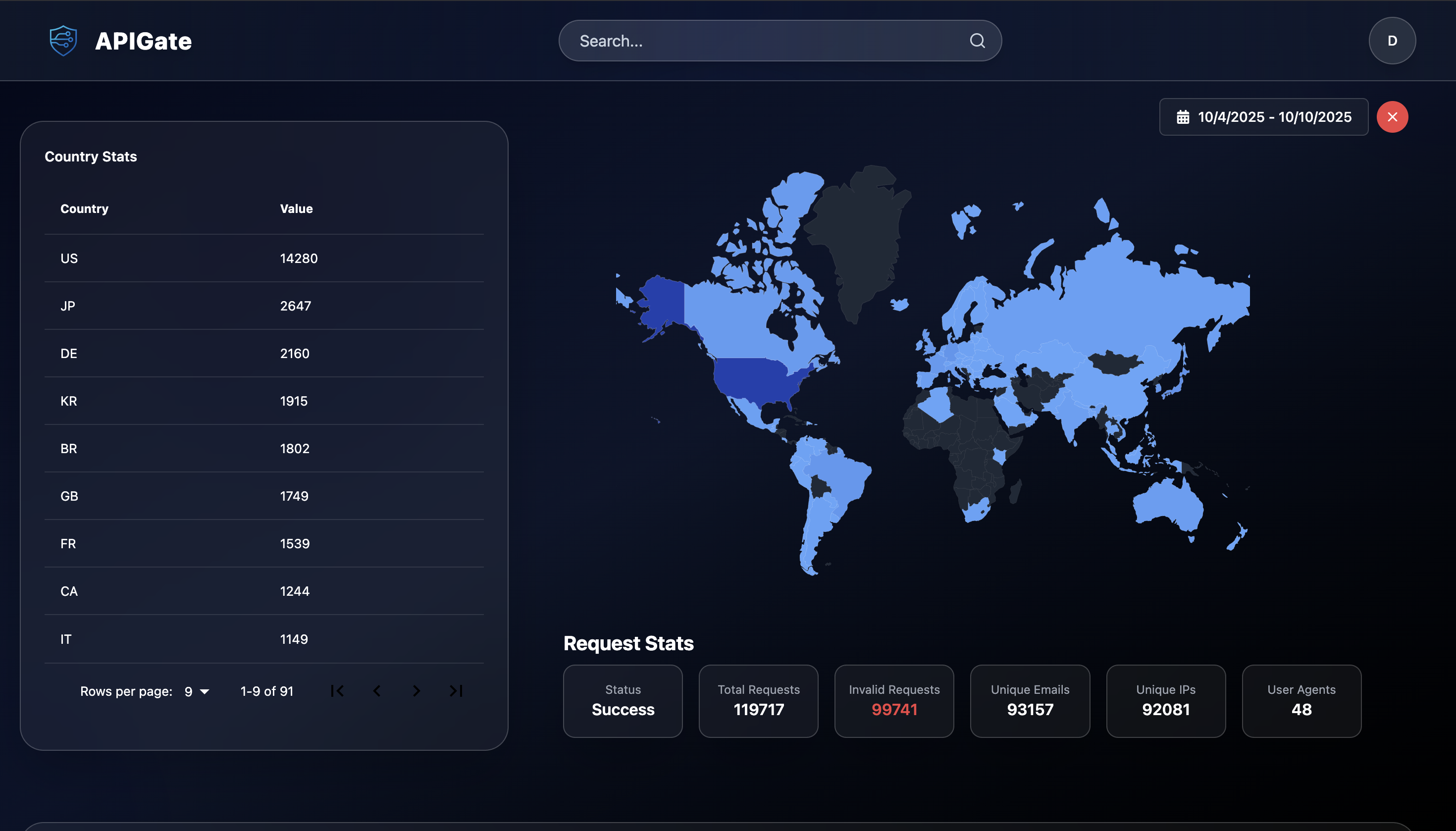Sort by the Value column header

pos(296,208)
